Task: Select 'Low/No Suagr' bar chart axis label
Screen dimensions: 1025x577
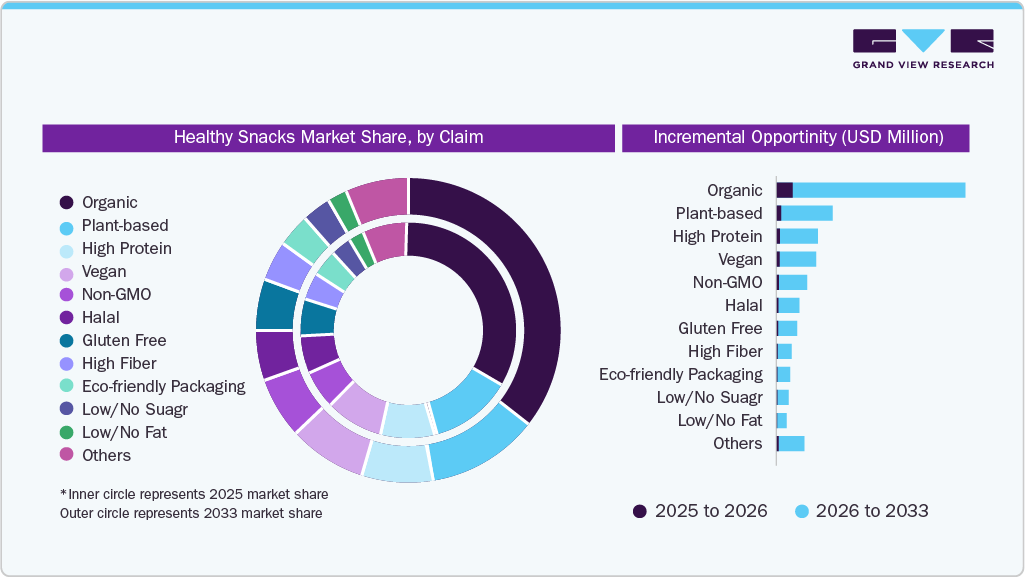Action: (x=710, y=397)
